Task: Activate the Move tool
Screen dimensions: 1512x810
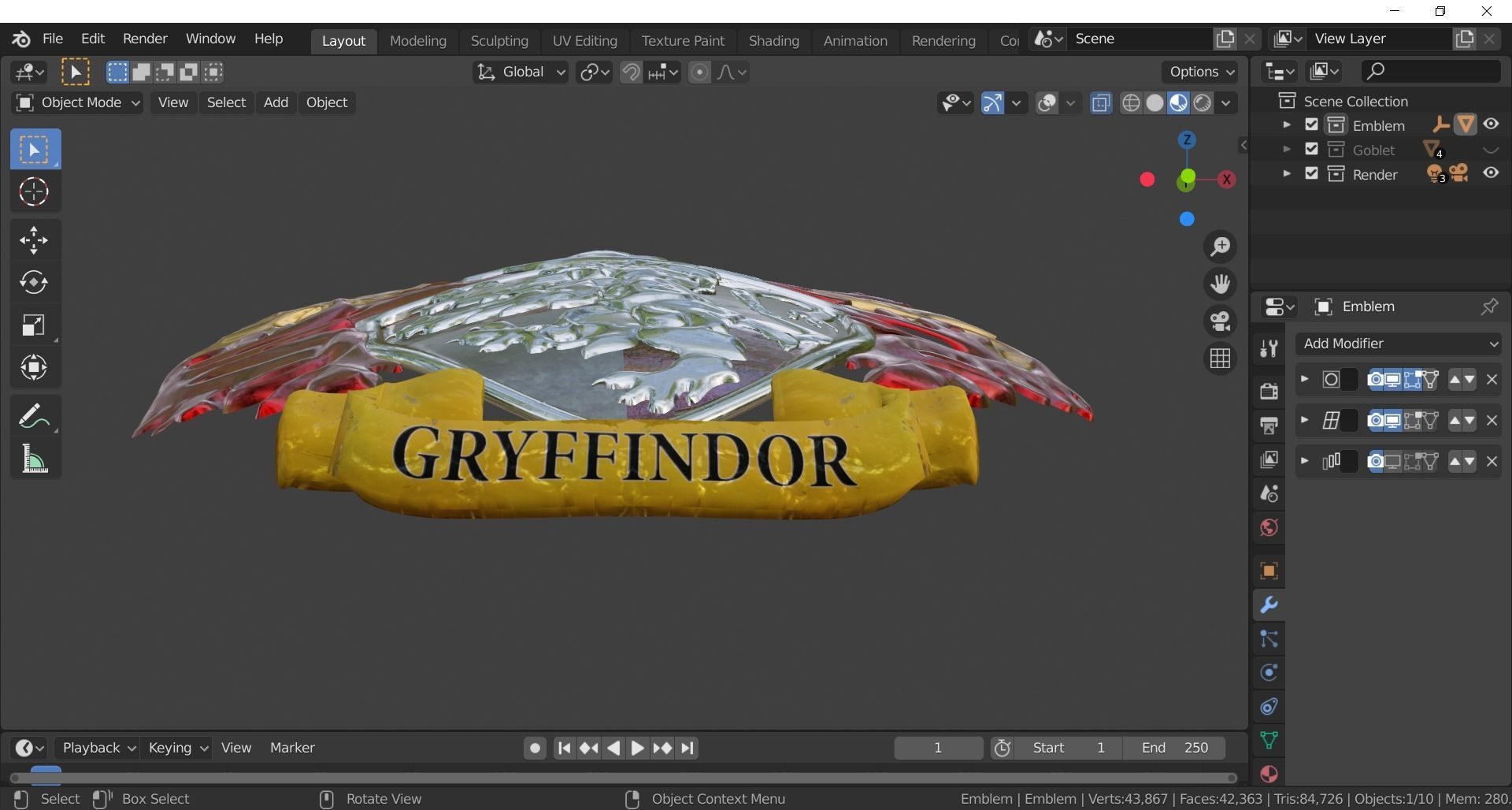Action: (x=34, y=240)
